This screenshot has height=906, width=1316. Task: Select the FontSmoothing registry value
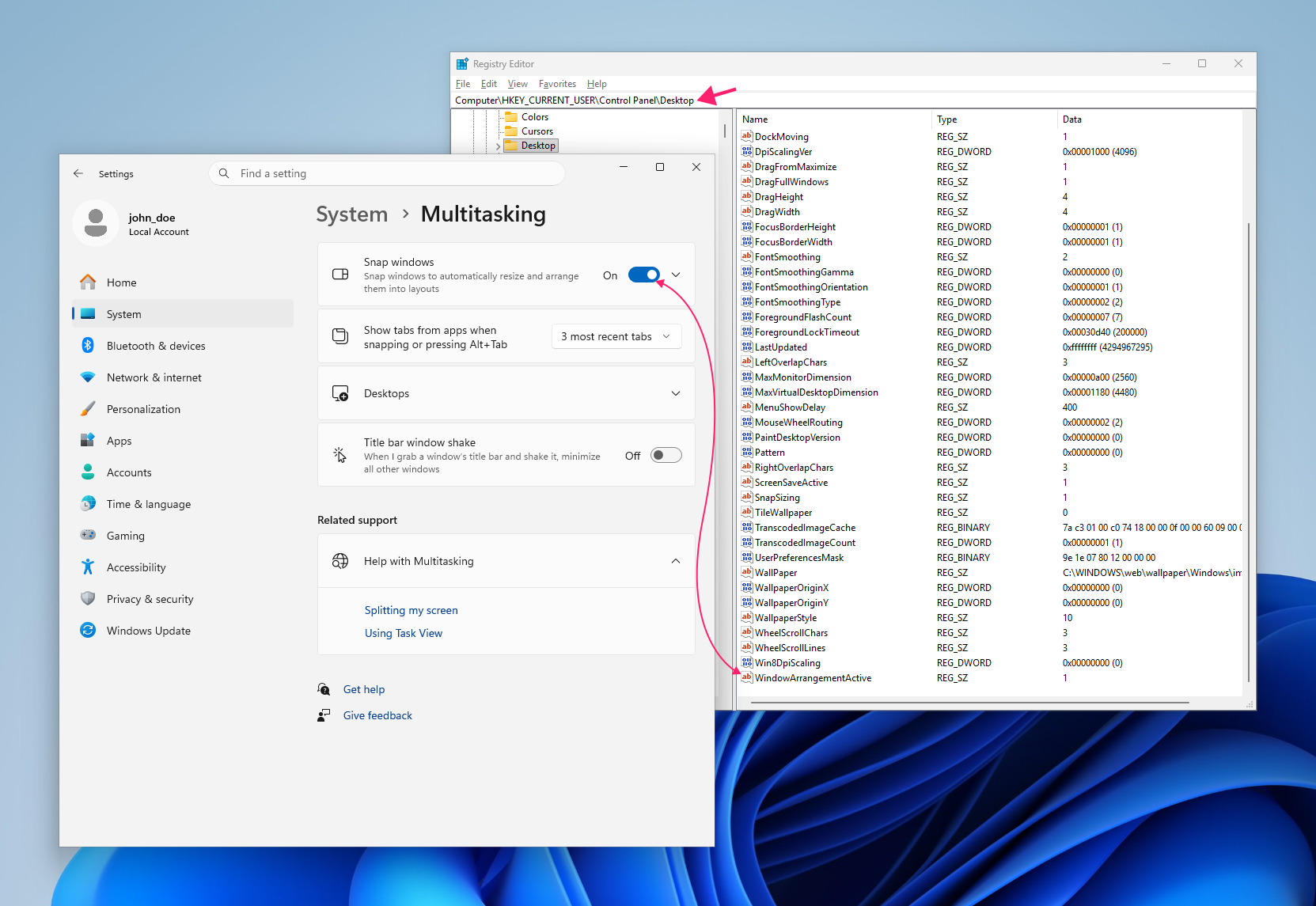[x=787, y=257]
